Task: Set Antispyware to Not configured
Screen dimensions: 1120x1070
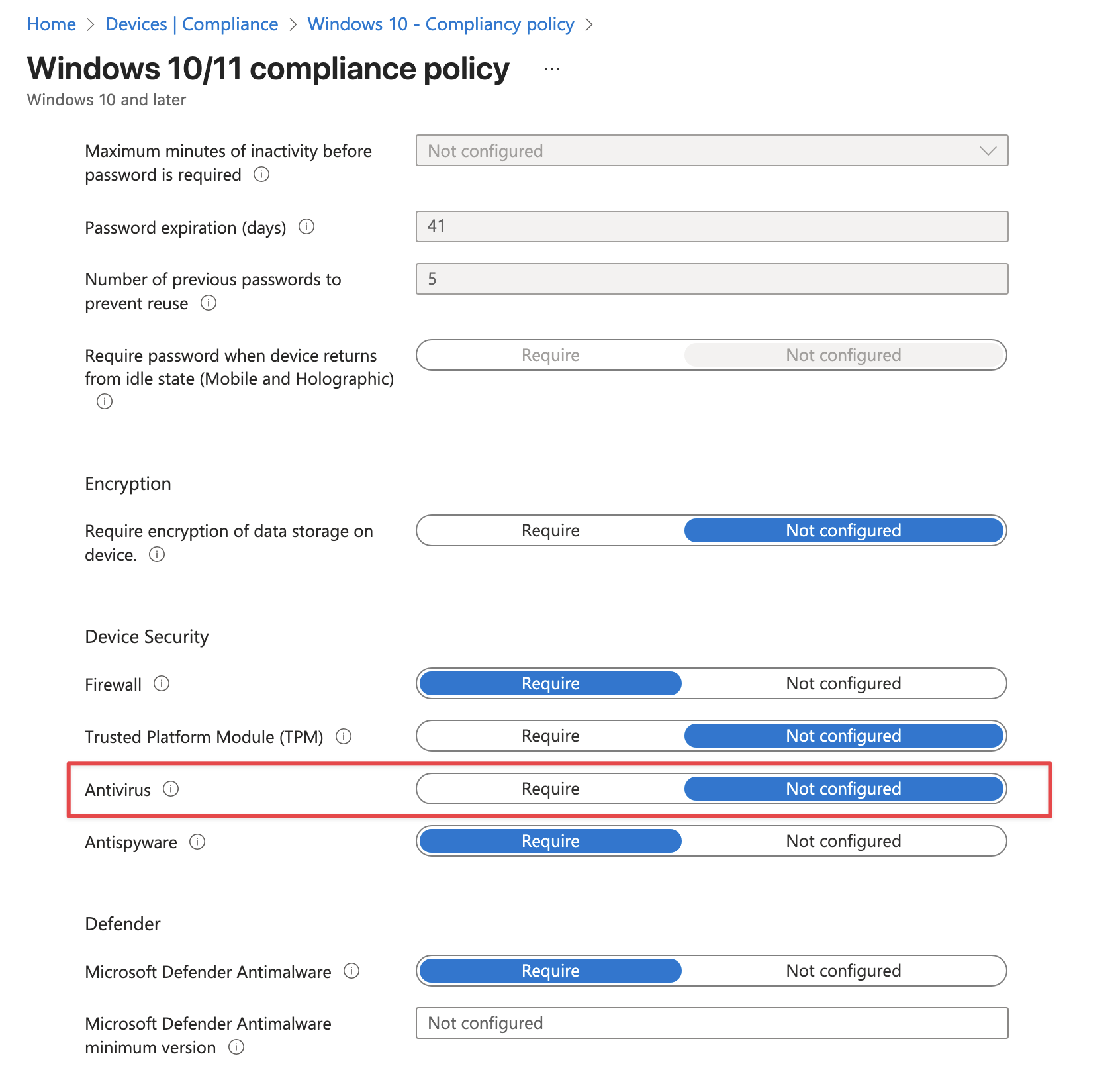Action: coord(843,841)
